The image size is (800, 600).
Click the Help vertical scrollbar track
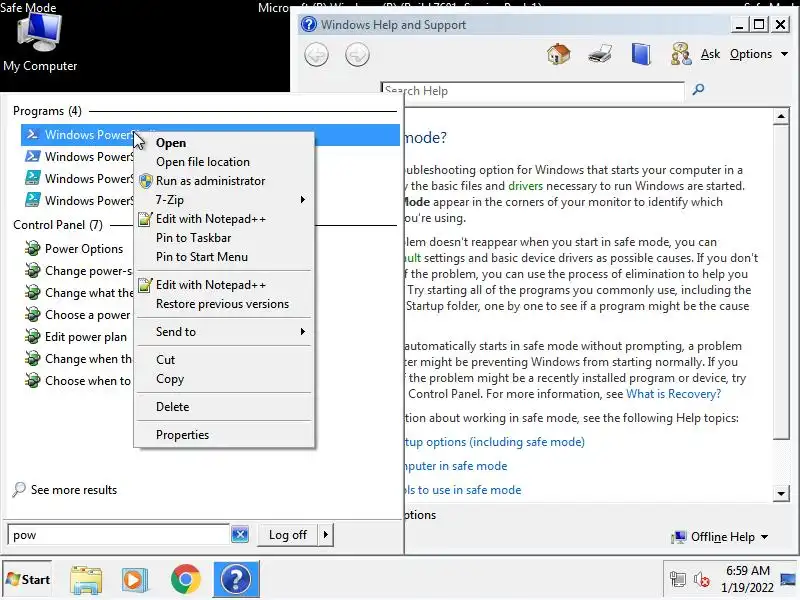(781, 462)
